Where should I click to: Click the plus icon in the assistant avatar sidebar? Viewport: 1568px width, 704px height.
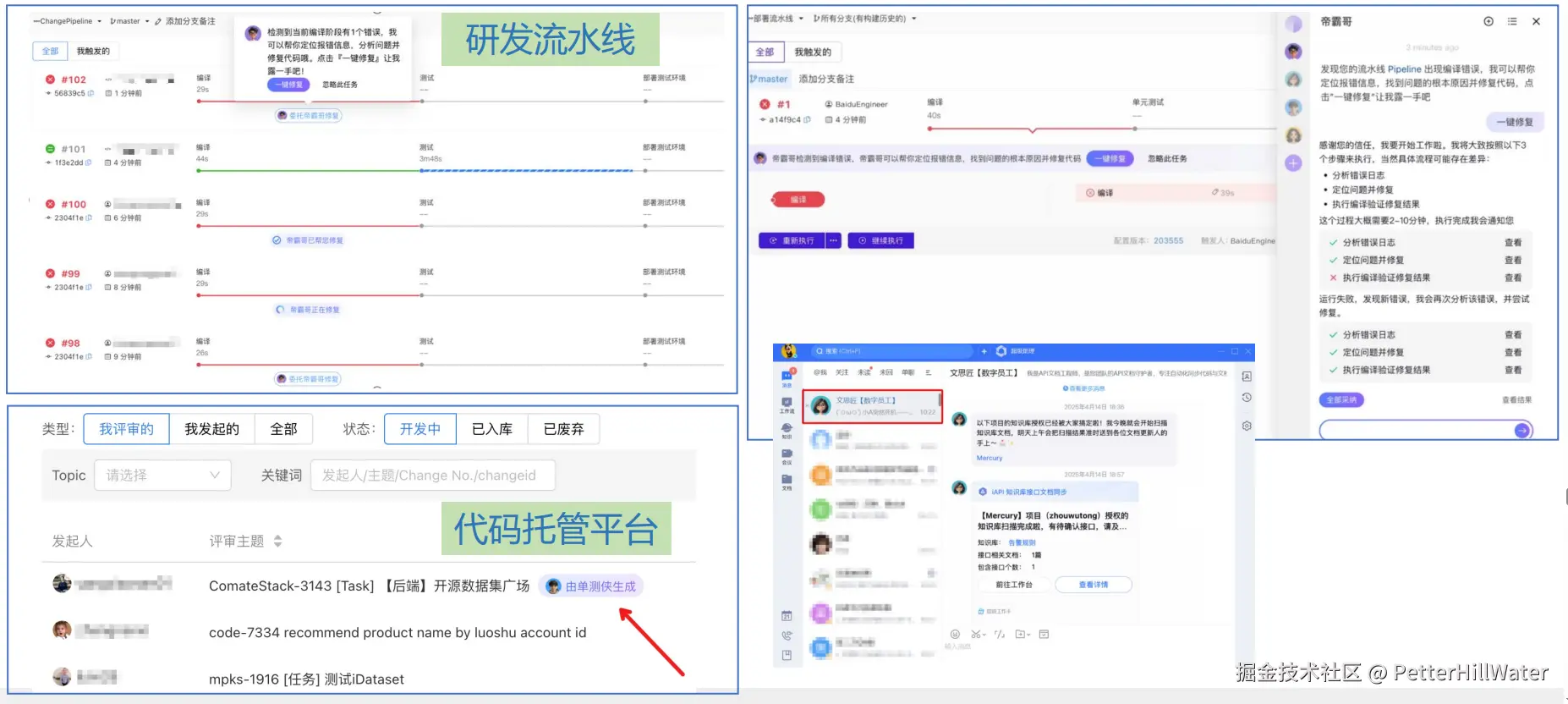[x=1293, y=163]
